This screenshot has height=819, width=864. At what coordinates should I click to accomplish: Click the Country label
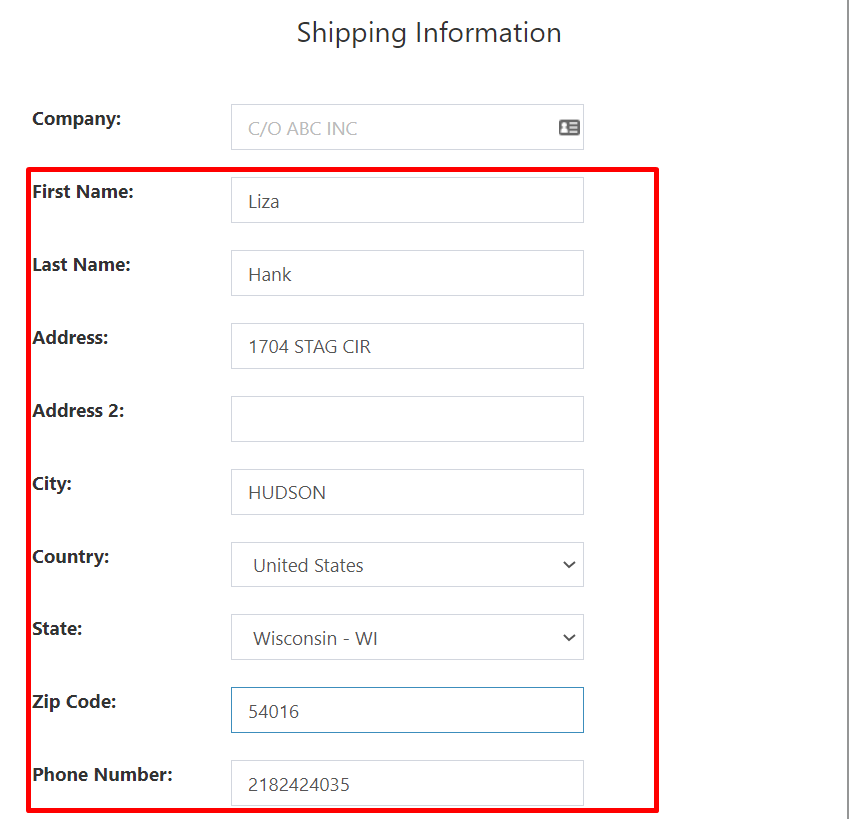click(71, 557)
